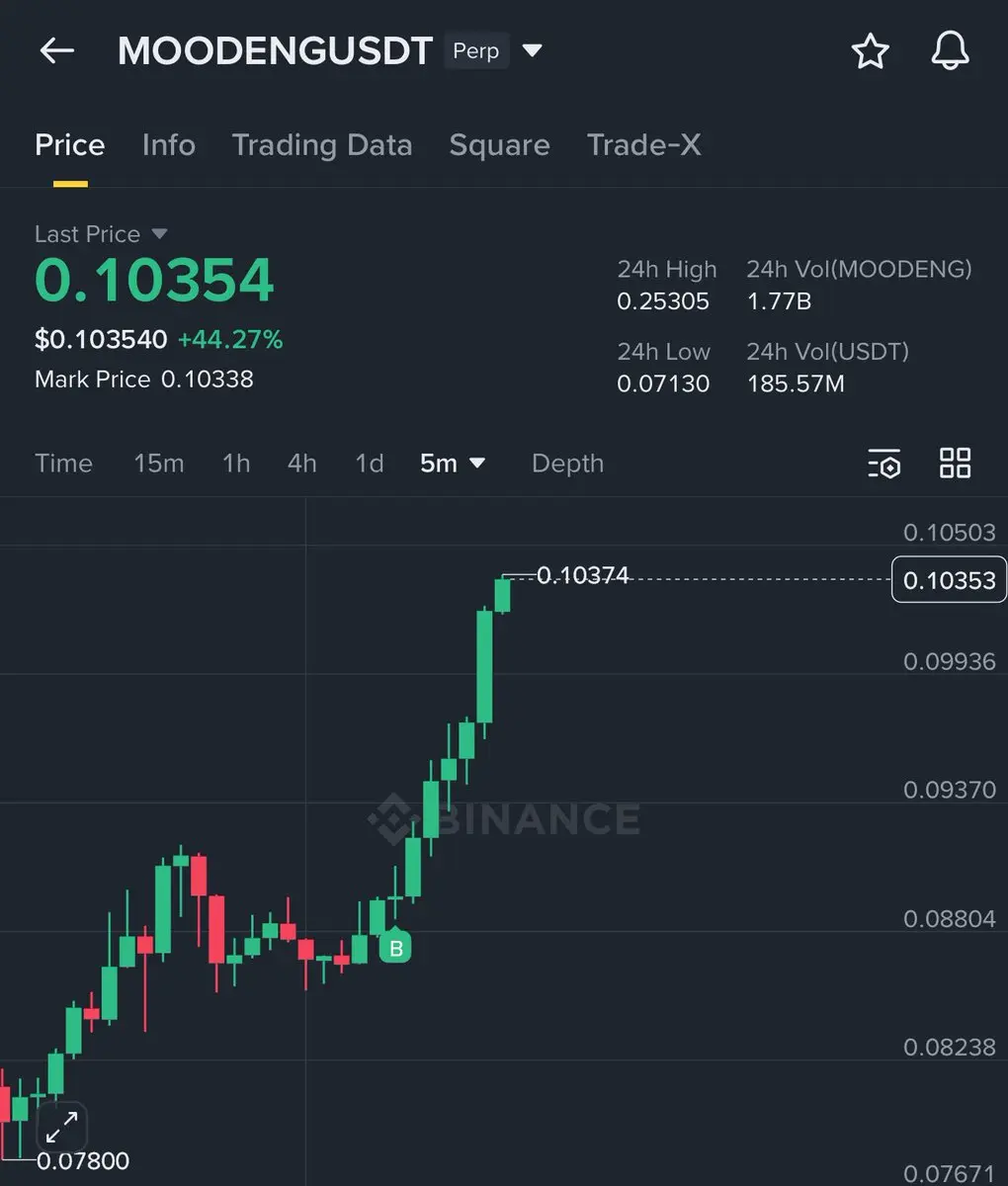Switch to the Square tab
The width and height of the screenshot is (1008, 1186).
click(x=499, y=145)
